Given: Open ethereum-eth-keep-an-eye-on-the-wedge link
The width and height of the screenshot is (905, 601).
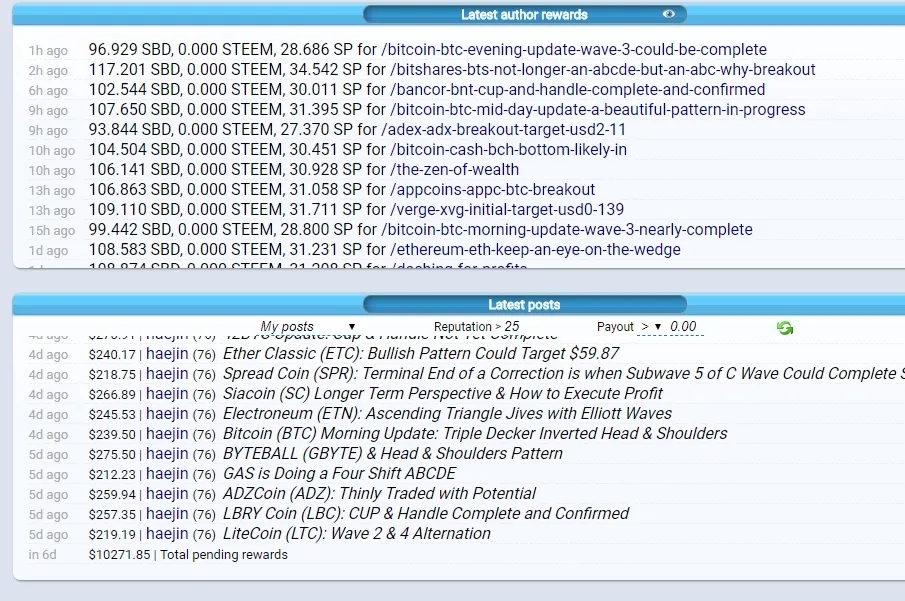Looking at the screenshot, I should click(x=535, y=249).
